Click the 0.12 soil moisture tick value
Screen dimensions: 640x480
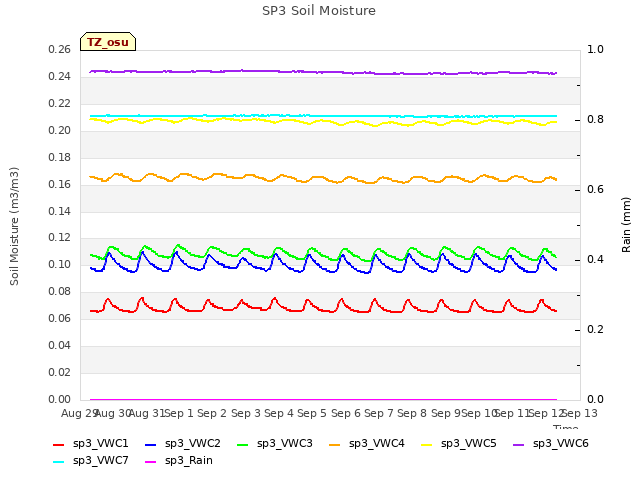click(x=60, y=238)
